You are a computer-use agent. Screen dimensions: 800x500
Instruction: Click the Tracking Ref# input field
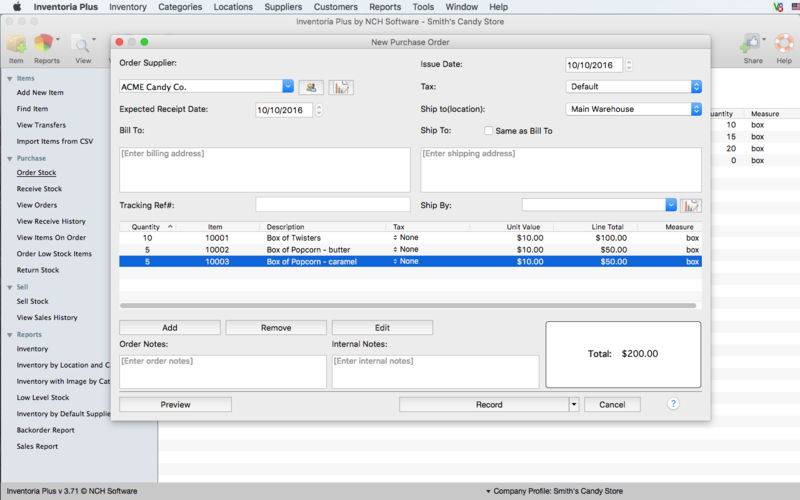(333, 205)
